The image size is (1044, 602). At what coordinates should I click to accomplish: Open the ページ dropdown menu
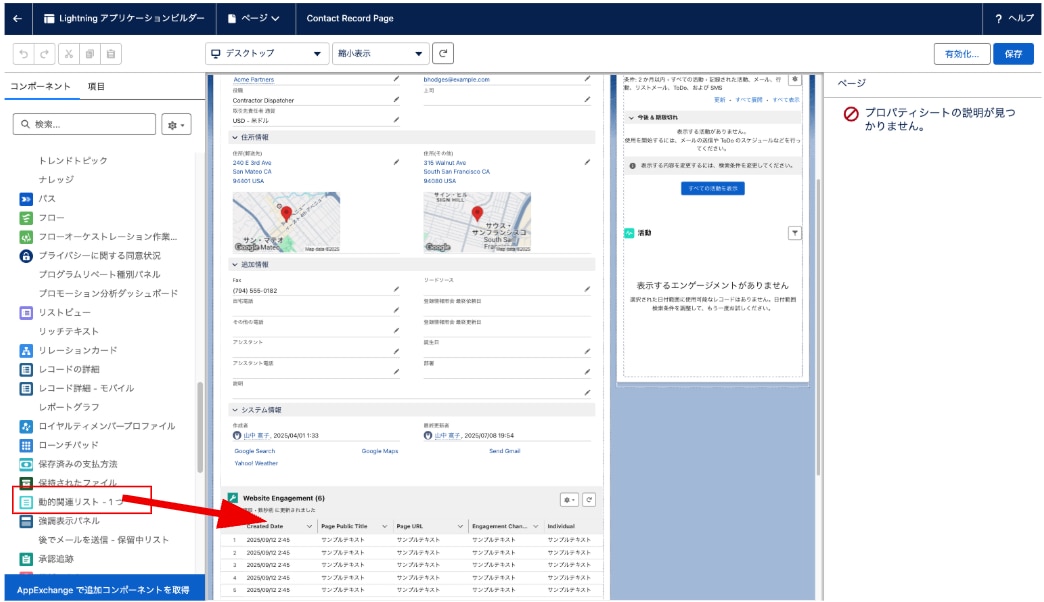(254, 18)
